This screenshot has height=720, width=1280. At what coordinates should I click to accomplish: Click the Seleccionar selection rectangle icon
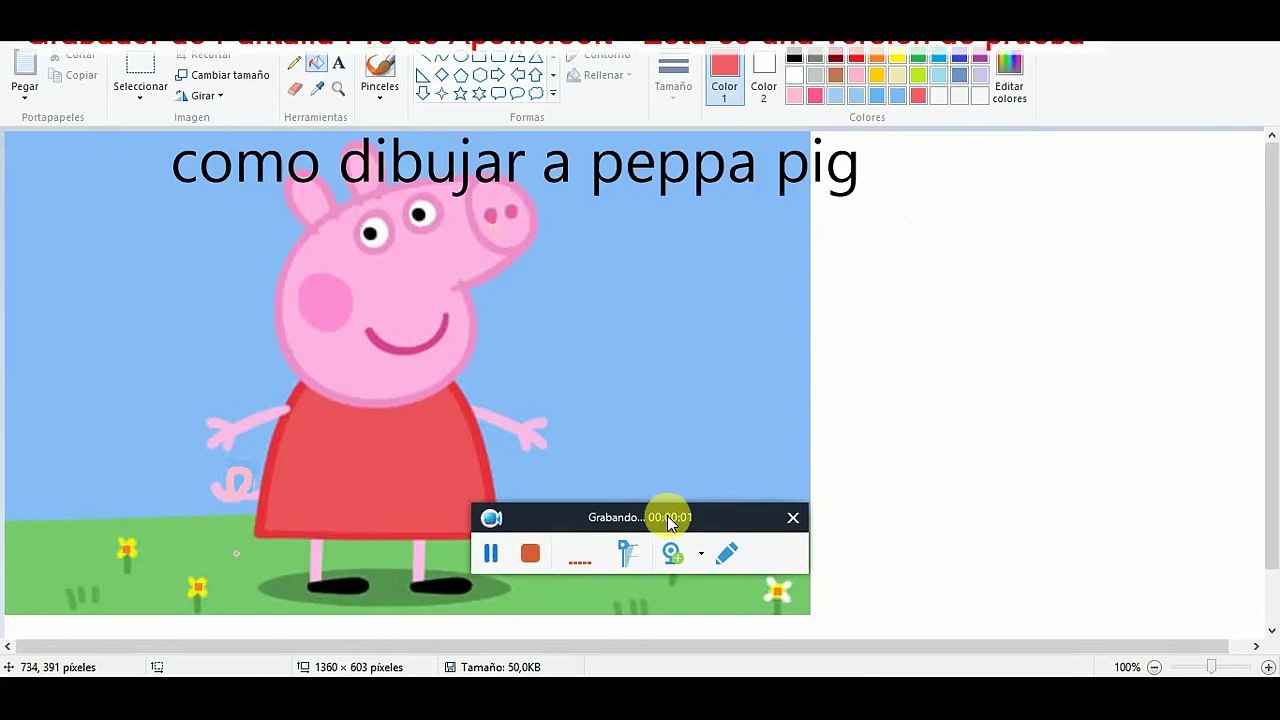[140, 65]
